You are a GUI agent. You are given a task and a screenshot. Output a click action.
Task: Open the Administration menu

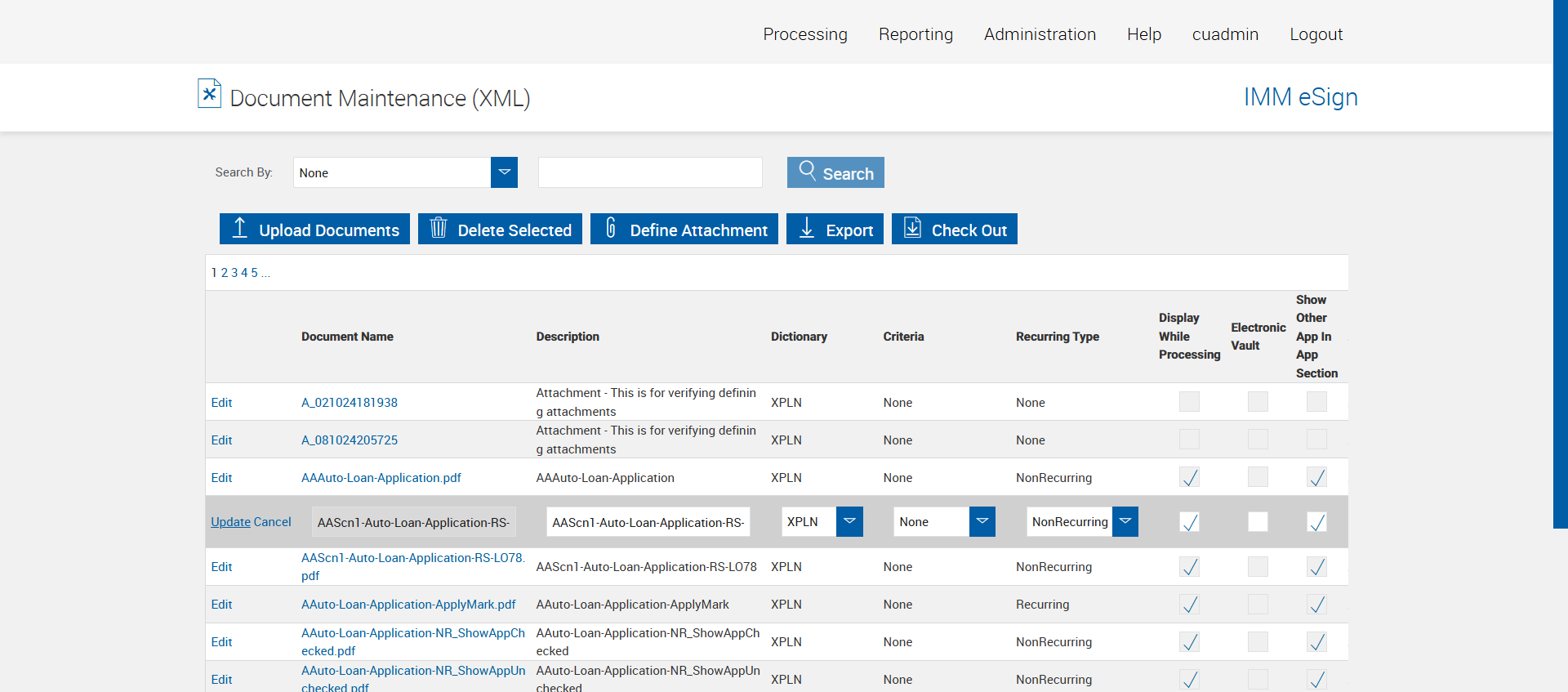tap(1040, 34)
